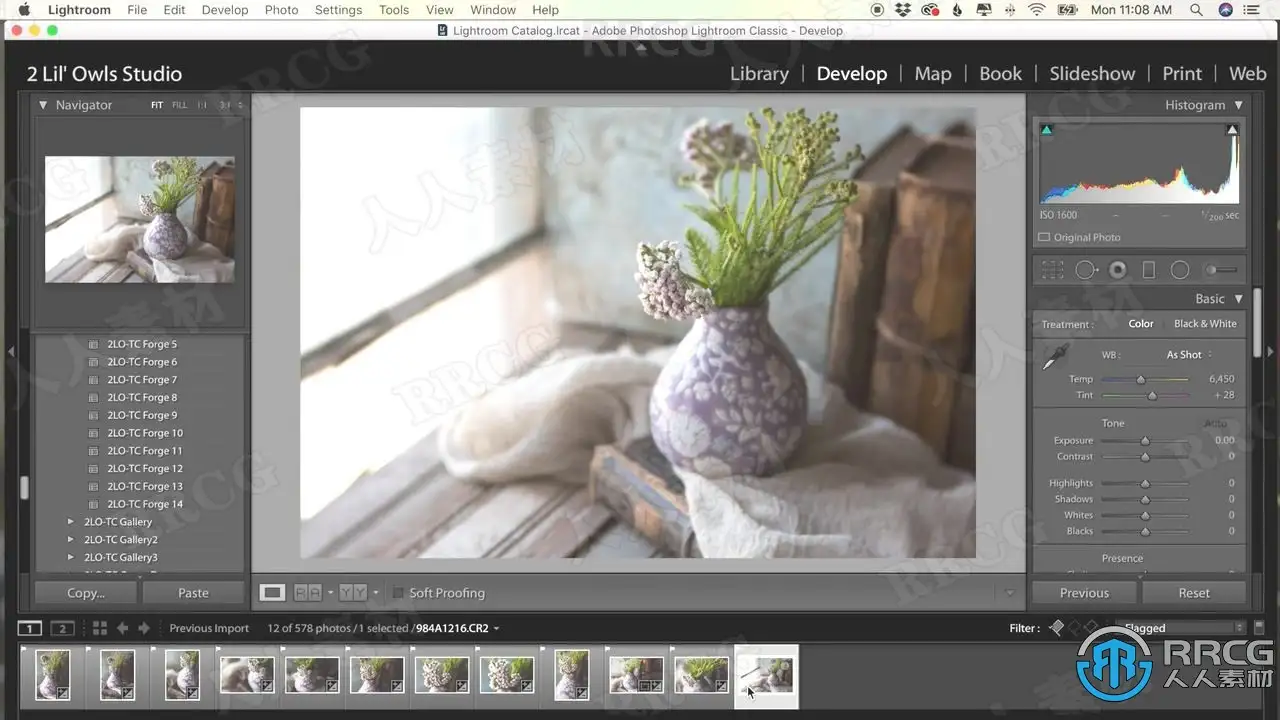Select the Crop Overlay tool
The image size is (1280, 720).
pyautogui.click(x=1052, y=270)
